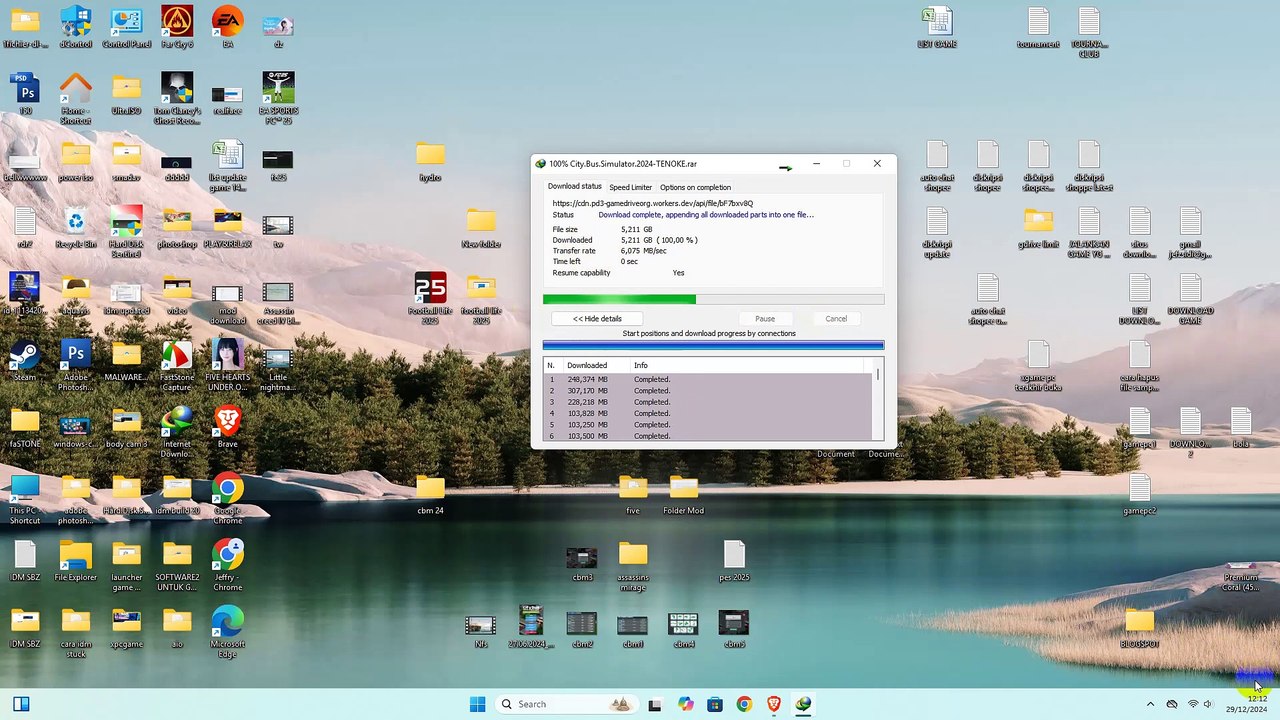Open Chrome from the taskbar
The height and width of the screenshot is (720, 1280).
click(x=744, y=704)
